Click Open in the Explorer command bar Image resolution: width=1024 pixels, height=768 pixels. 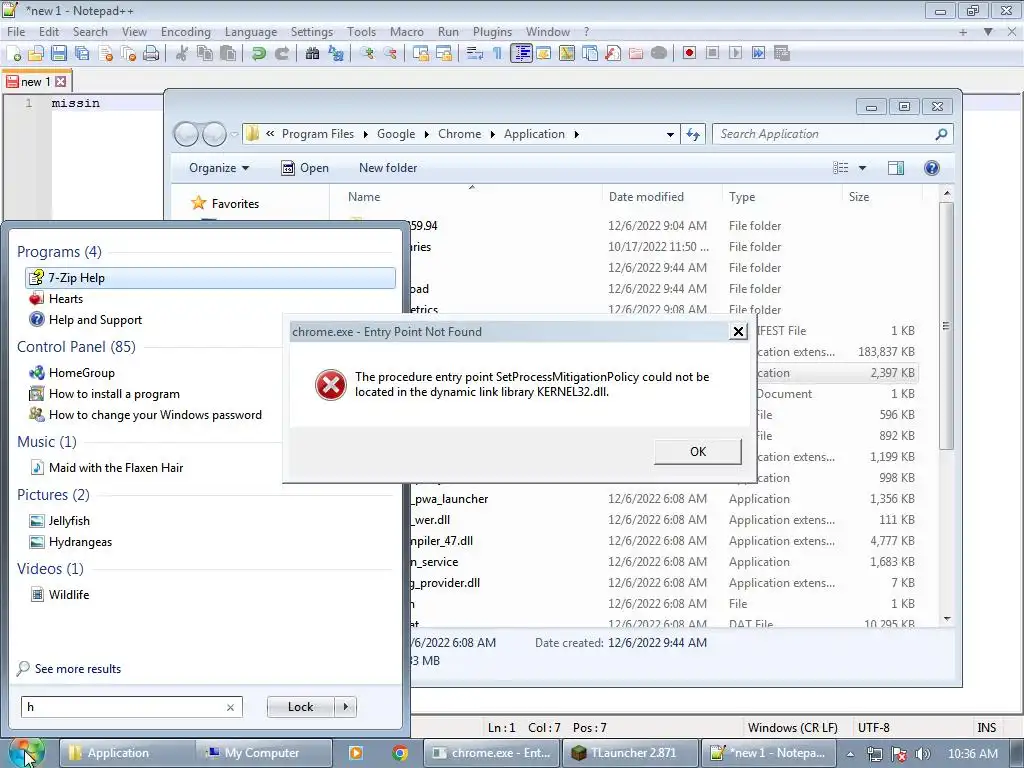coord(305,168)
